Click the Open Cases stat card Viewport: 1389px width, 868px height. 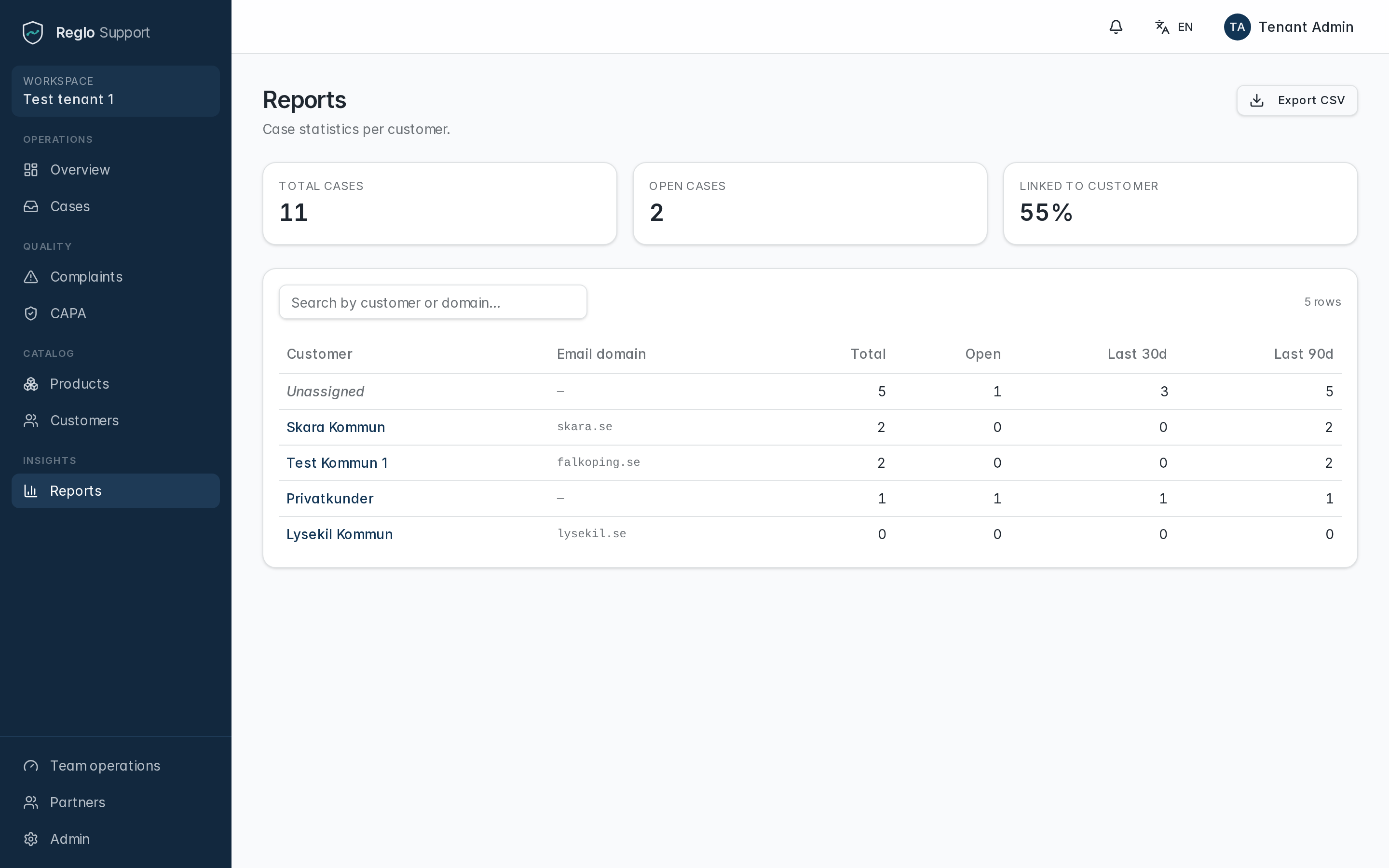810,204
